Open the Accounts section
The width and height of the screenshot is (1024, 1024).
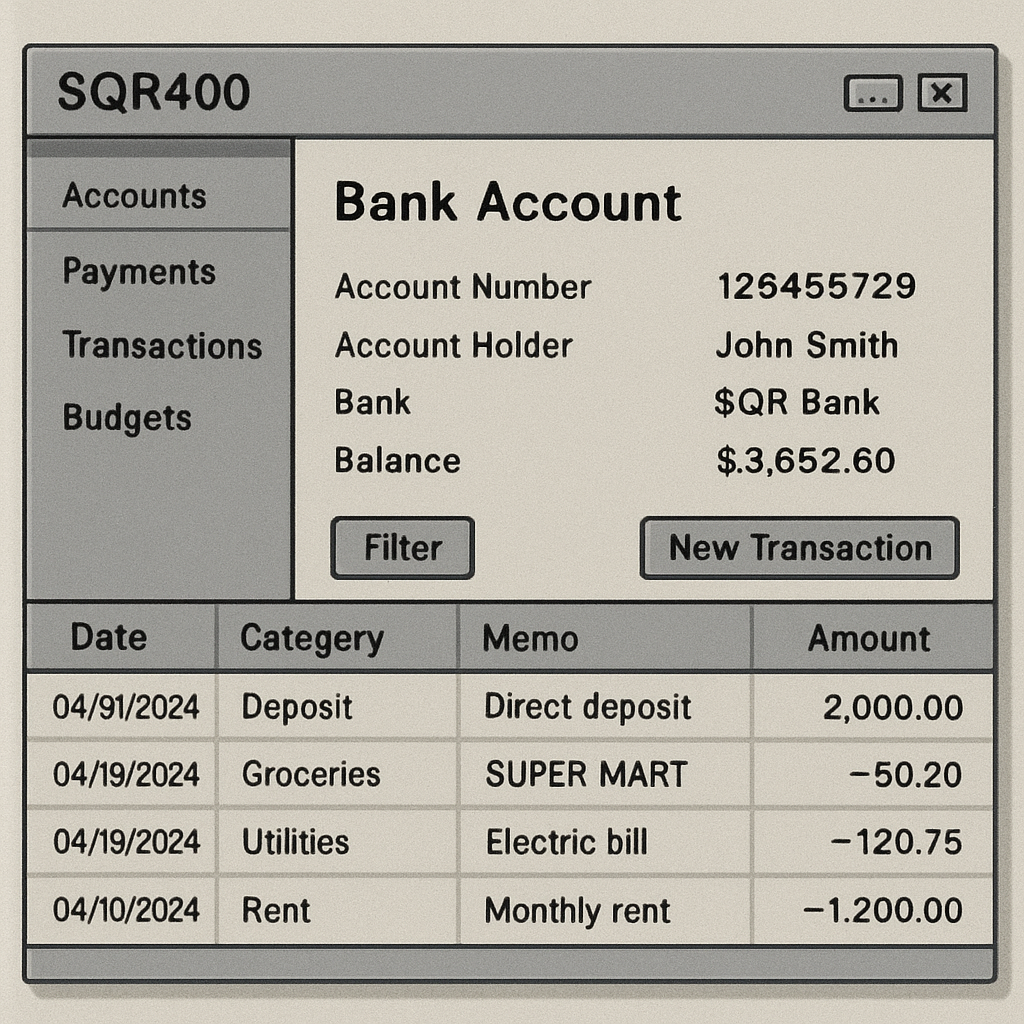coord(135,196)
